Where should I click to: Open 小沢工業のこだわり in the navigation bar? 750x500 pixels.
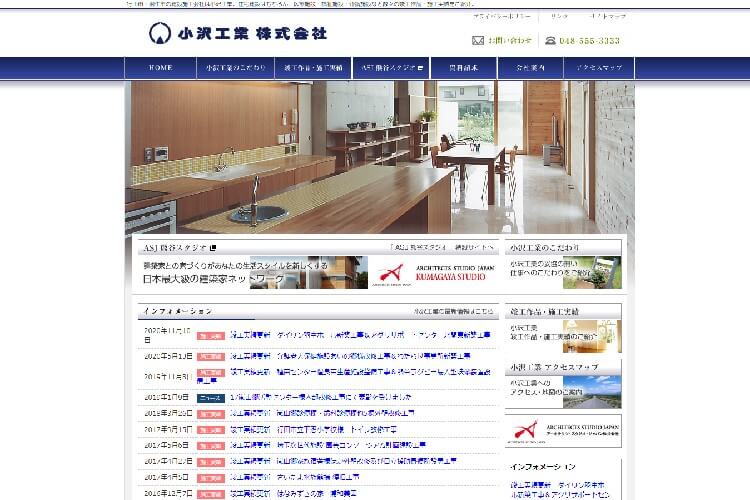pos(235,68)
